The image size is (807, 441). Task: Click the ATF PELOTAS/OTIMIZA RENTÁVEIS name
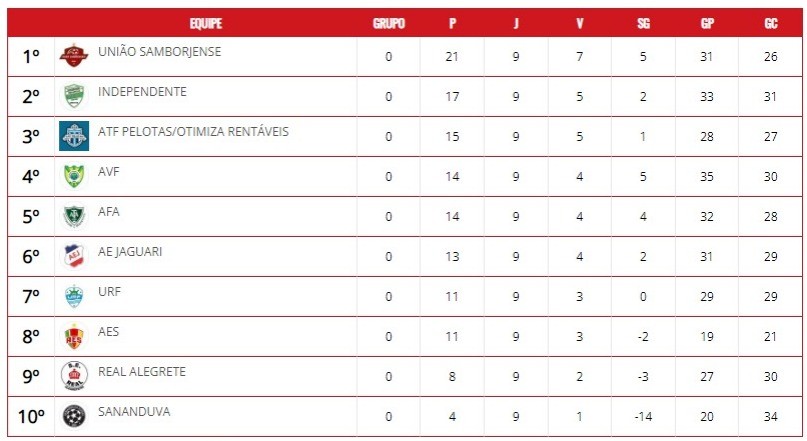point(193,132)
